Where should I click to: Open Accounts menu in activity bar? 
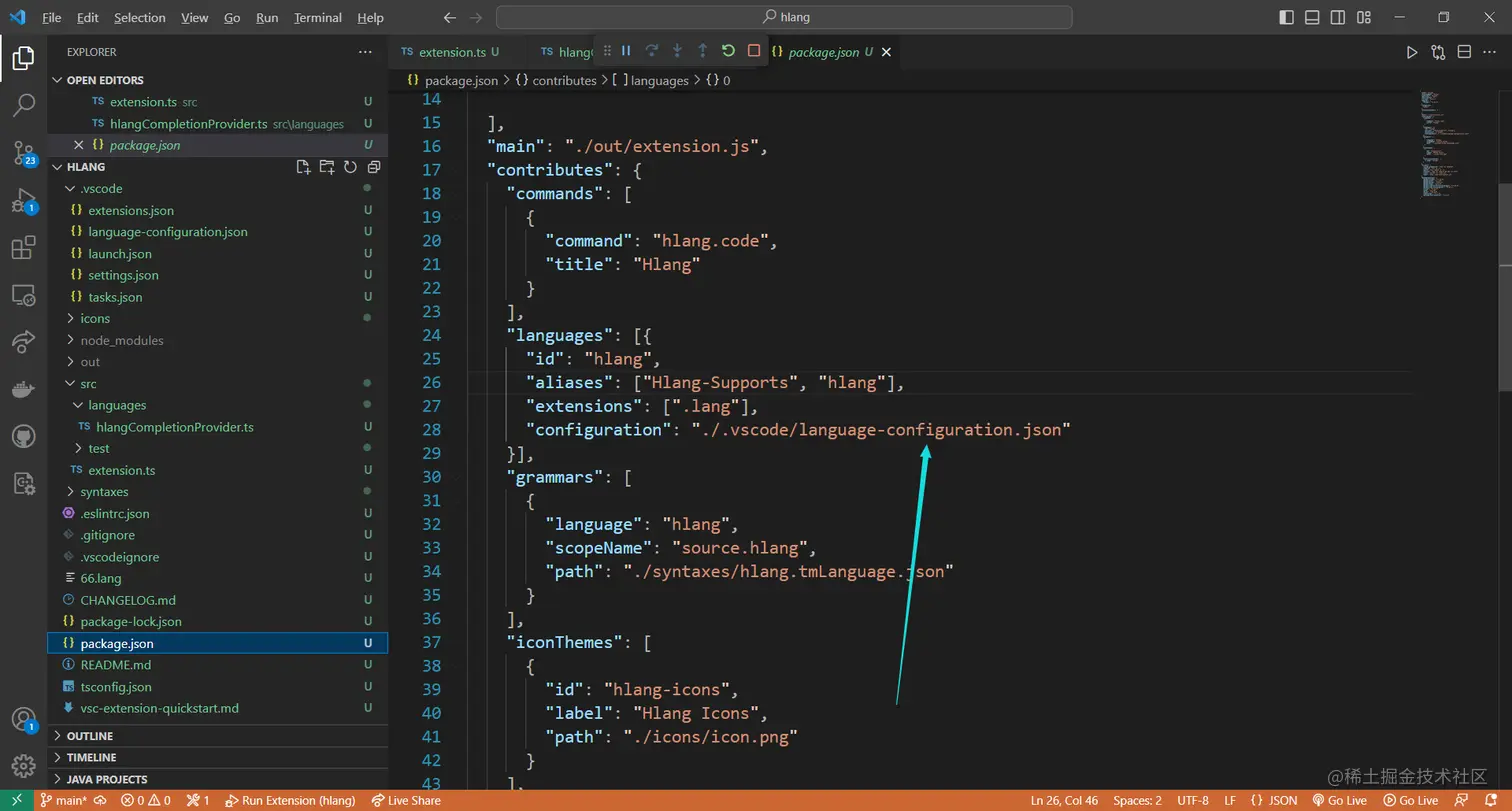pos(23,719)
